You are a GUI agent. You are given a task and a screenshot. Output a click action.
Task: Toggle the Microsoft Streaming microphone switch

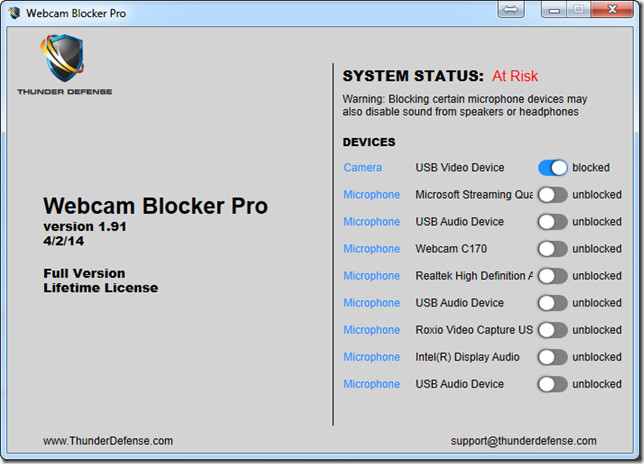[553, 195]
